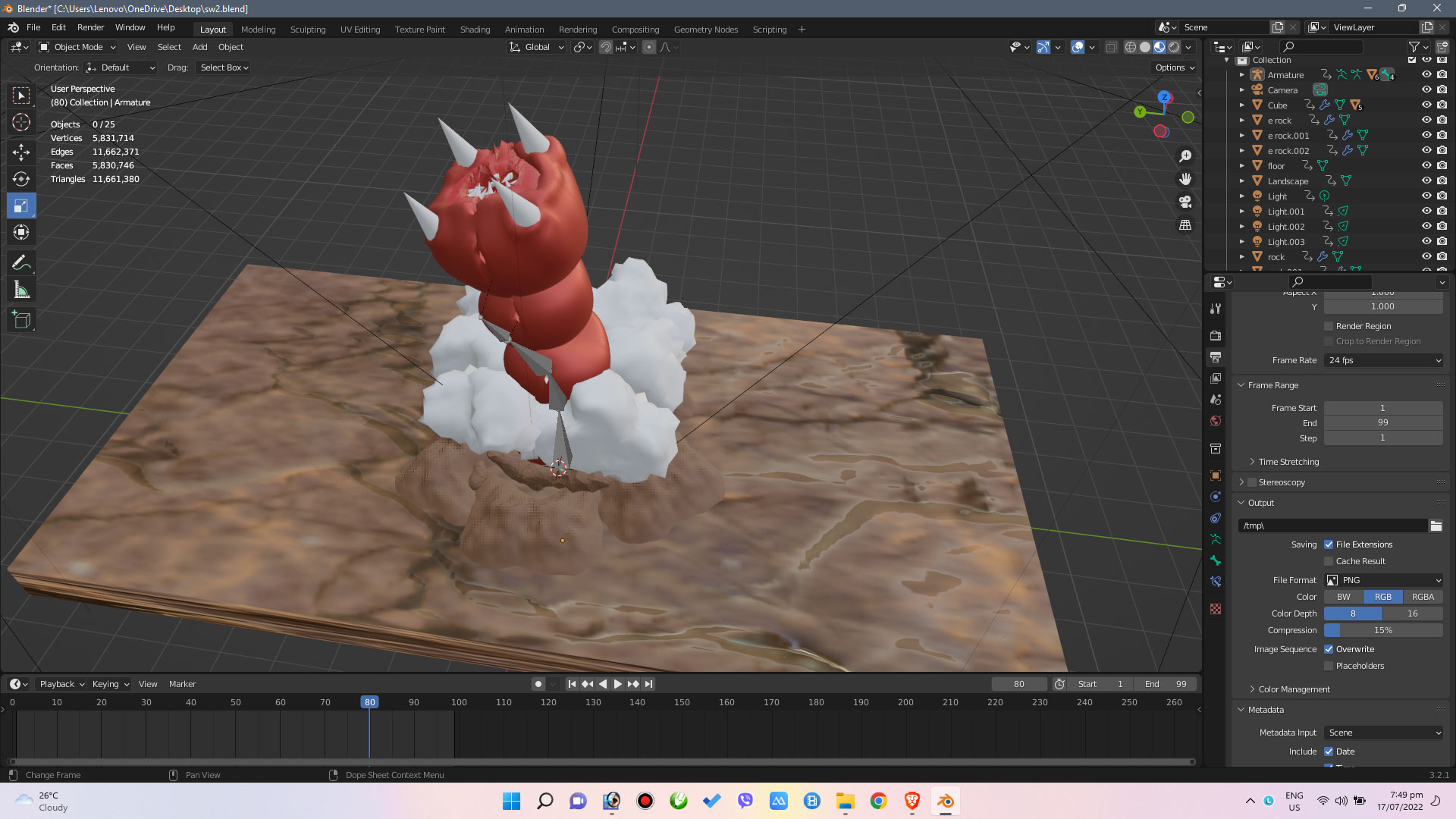Viewport: 1456px width, 819px height.
Task: Disable the File Extensions checkbox
Action: point(1329,544)
